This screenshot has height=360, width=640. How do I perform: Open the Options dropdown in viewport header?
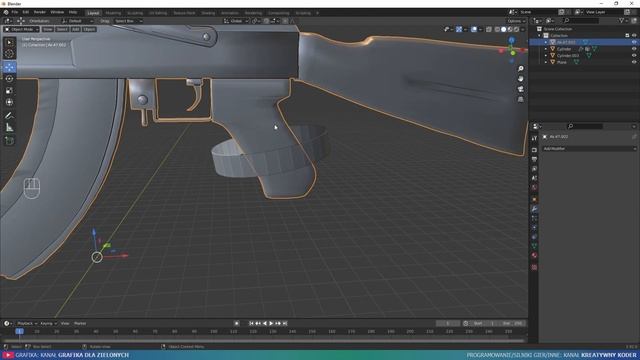(516, 21)
